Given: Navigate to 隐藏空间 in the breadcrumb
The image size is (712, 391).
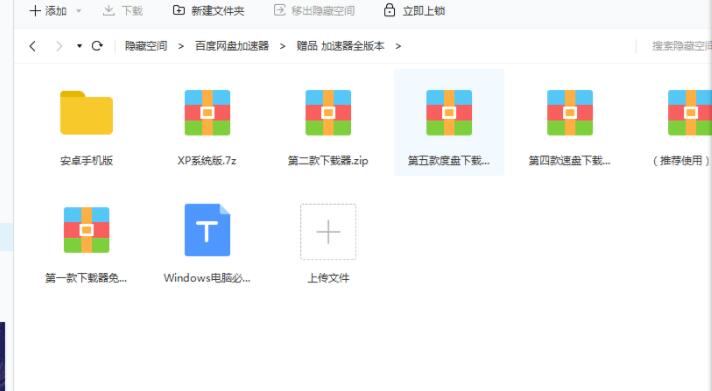Looking at the screenshot, I should pyautogui.click(x=146, y=46).
